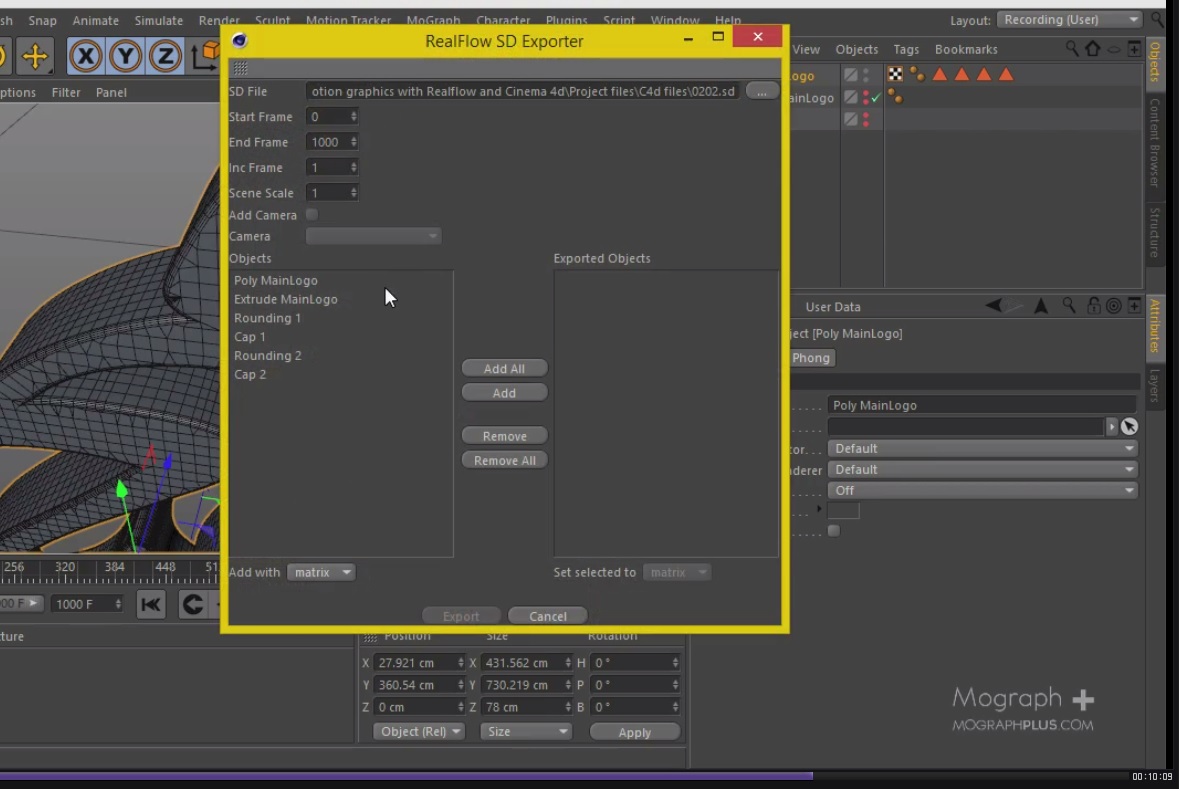
Task: Jump to start of animation
Action: 150,604
